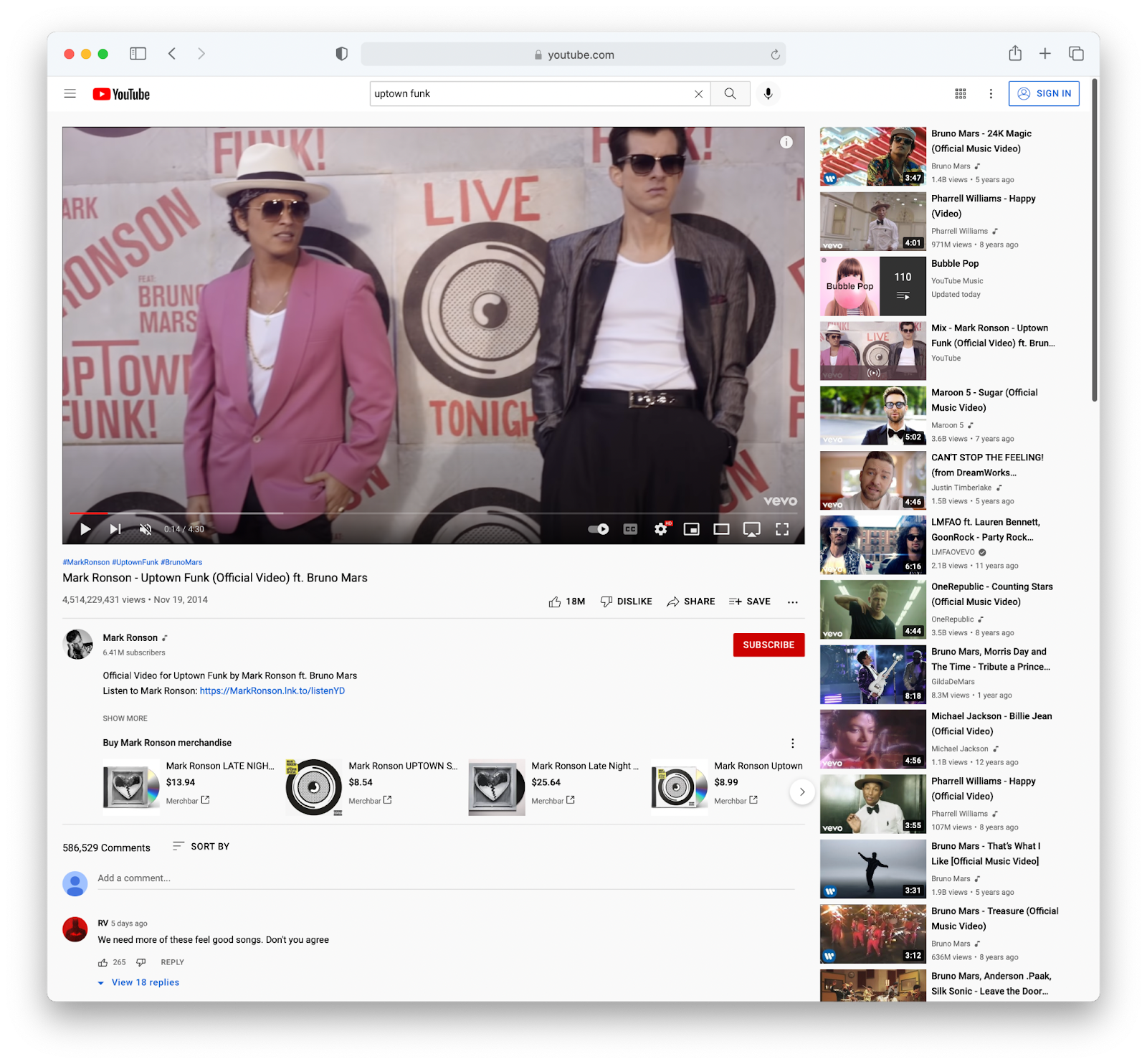The image size is (1147, 1064).
Task: Click the Add a comment field
Action: click(x=446, y=879)
